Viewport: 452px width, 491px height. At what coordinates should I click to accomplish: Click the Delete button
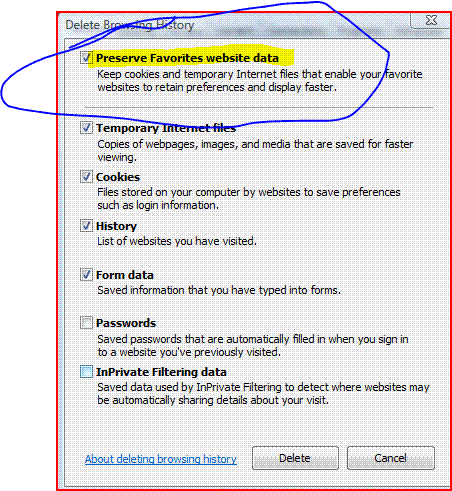tap(295, 458)
